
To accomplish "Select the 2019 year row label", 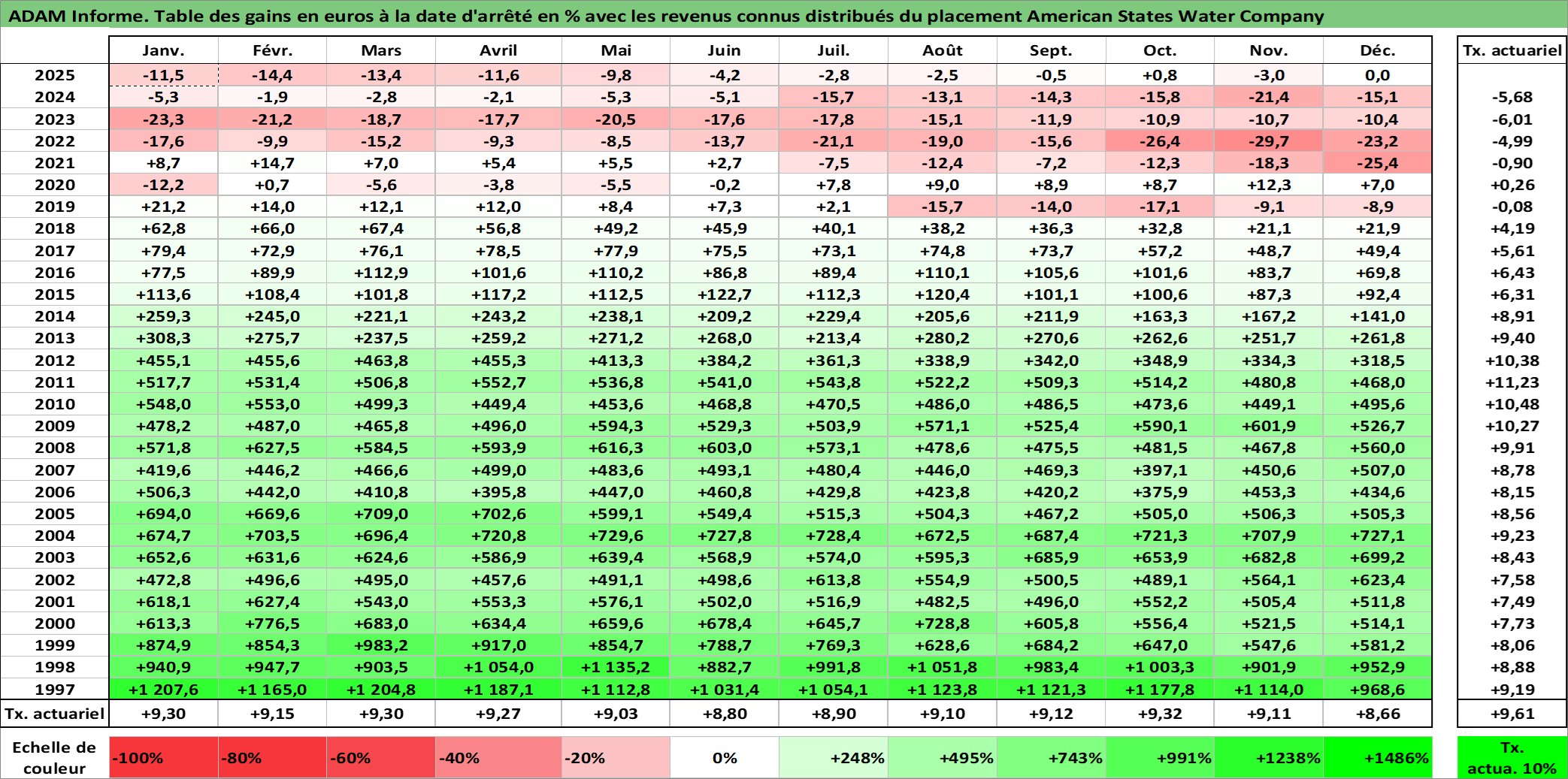I will tap(55, 207).
